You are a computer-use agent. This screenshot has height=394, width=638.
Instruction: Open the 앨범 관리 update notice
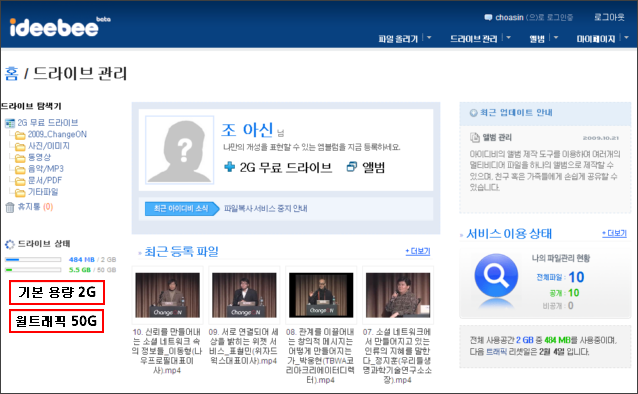(x=497, y=138)
